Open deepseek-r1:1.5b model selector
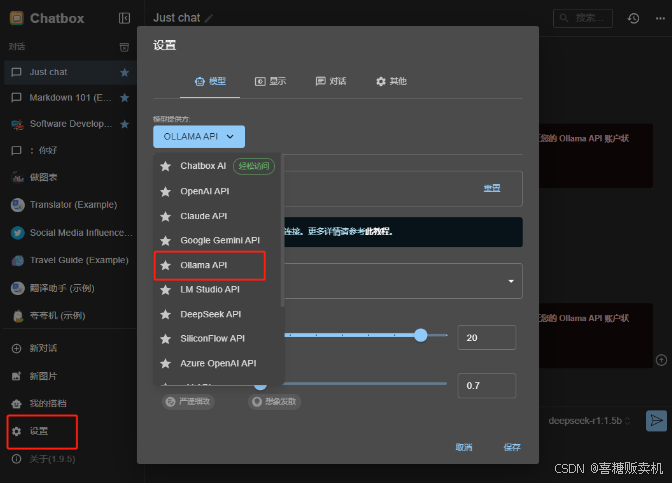The height and width of the screenshot is (483, 672). (589, 421)
